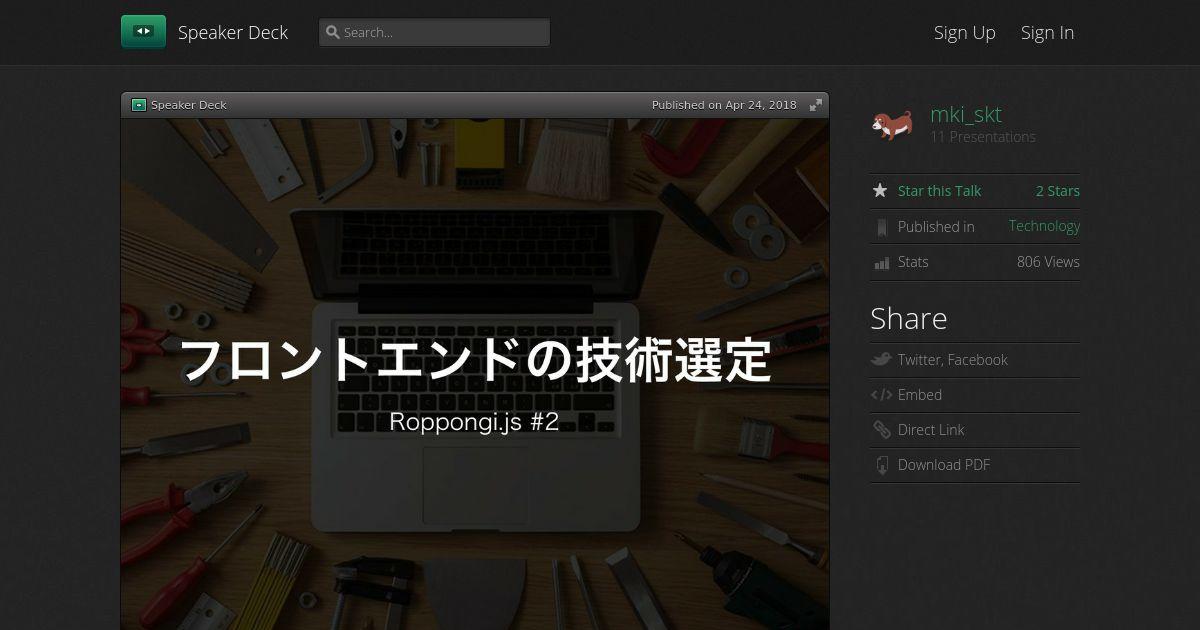Viewport: 1200px width, 630px height.
Task: Open the Speaker Deck home text link
Action: [x=233, y=32]
